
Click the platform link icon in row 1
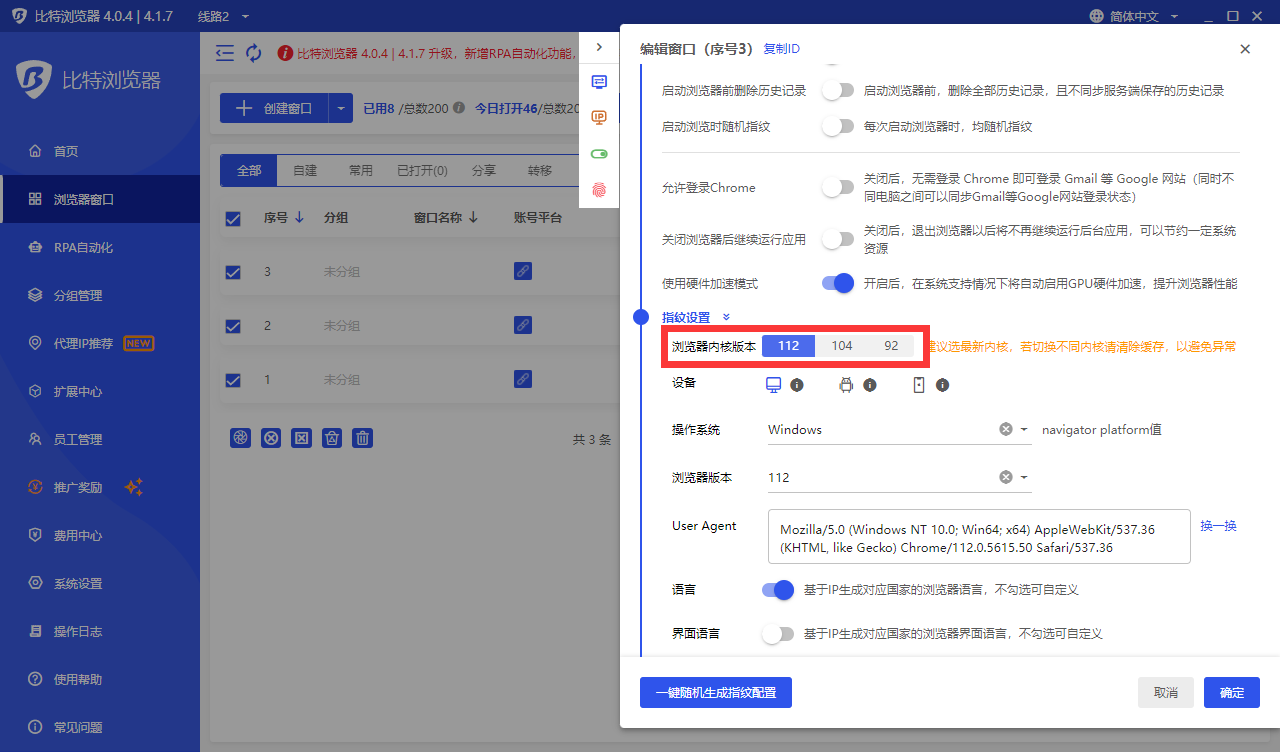click(522, 379)
